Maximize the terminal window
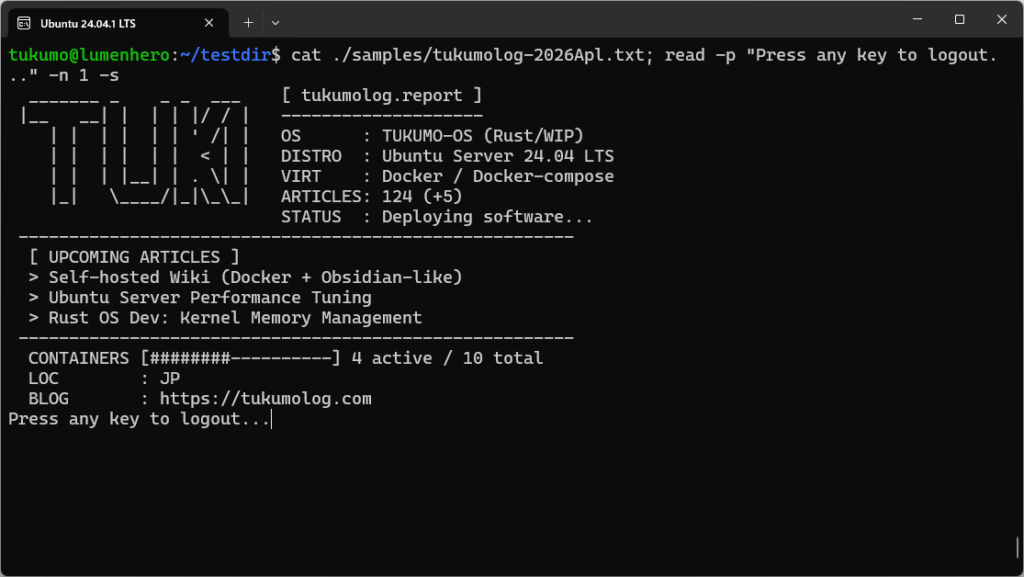 point(959,20)
